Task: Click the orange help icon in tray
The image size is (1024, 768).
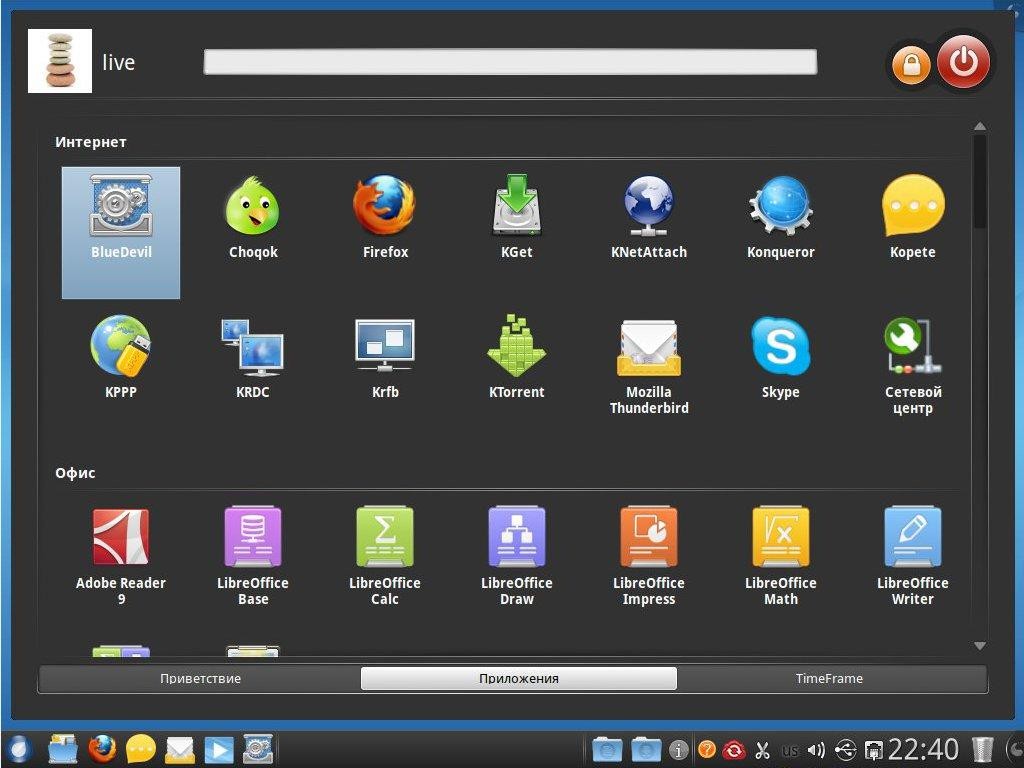Action: click(x=707, y=749)
